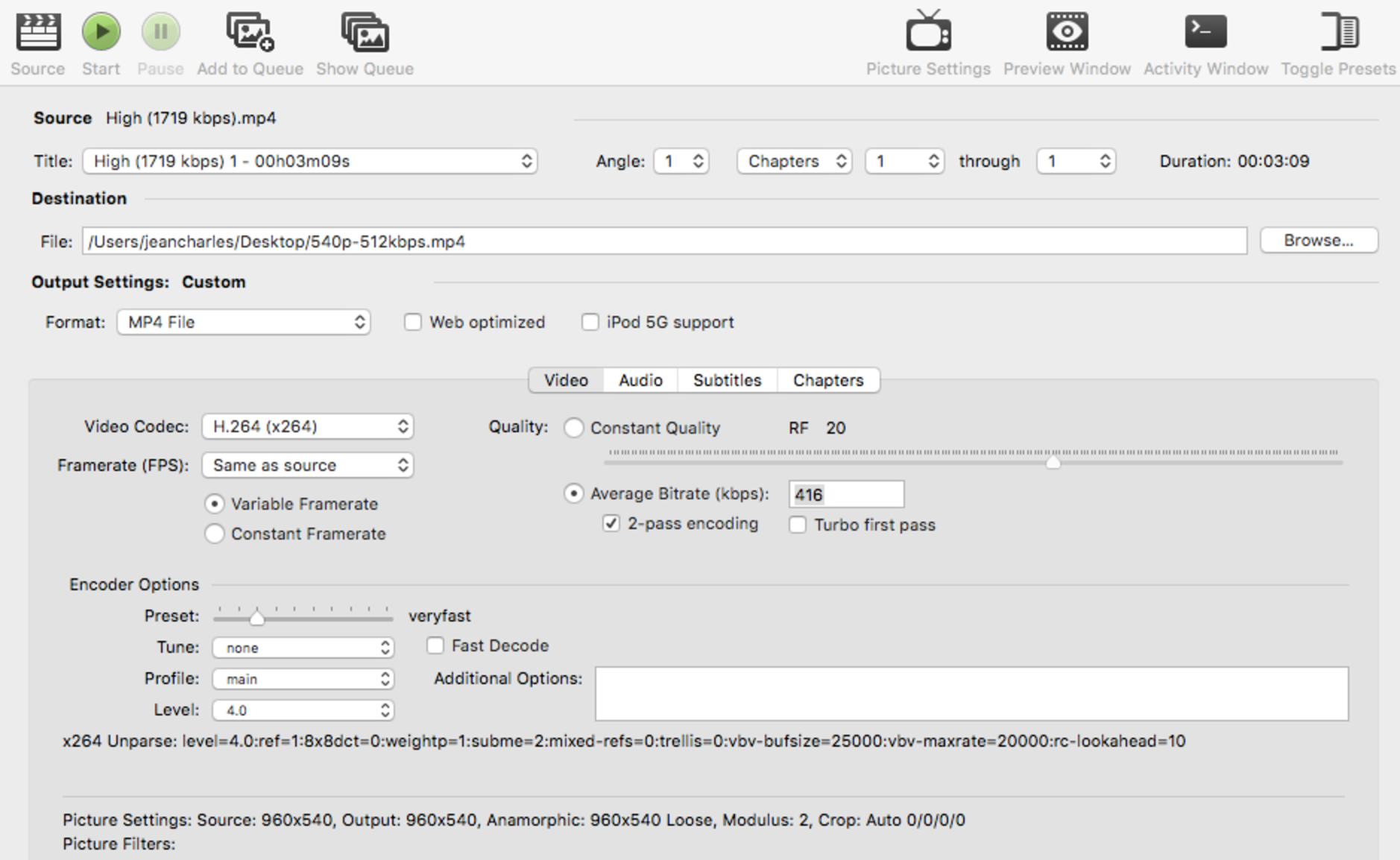1400x860 pixels.
Task: Open the Activity Window terminal icon
Action: pyautogui.click(x=1205, y=32)
